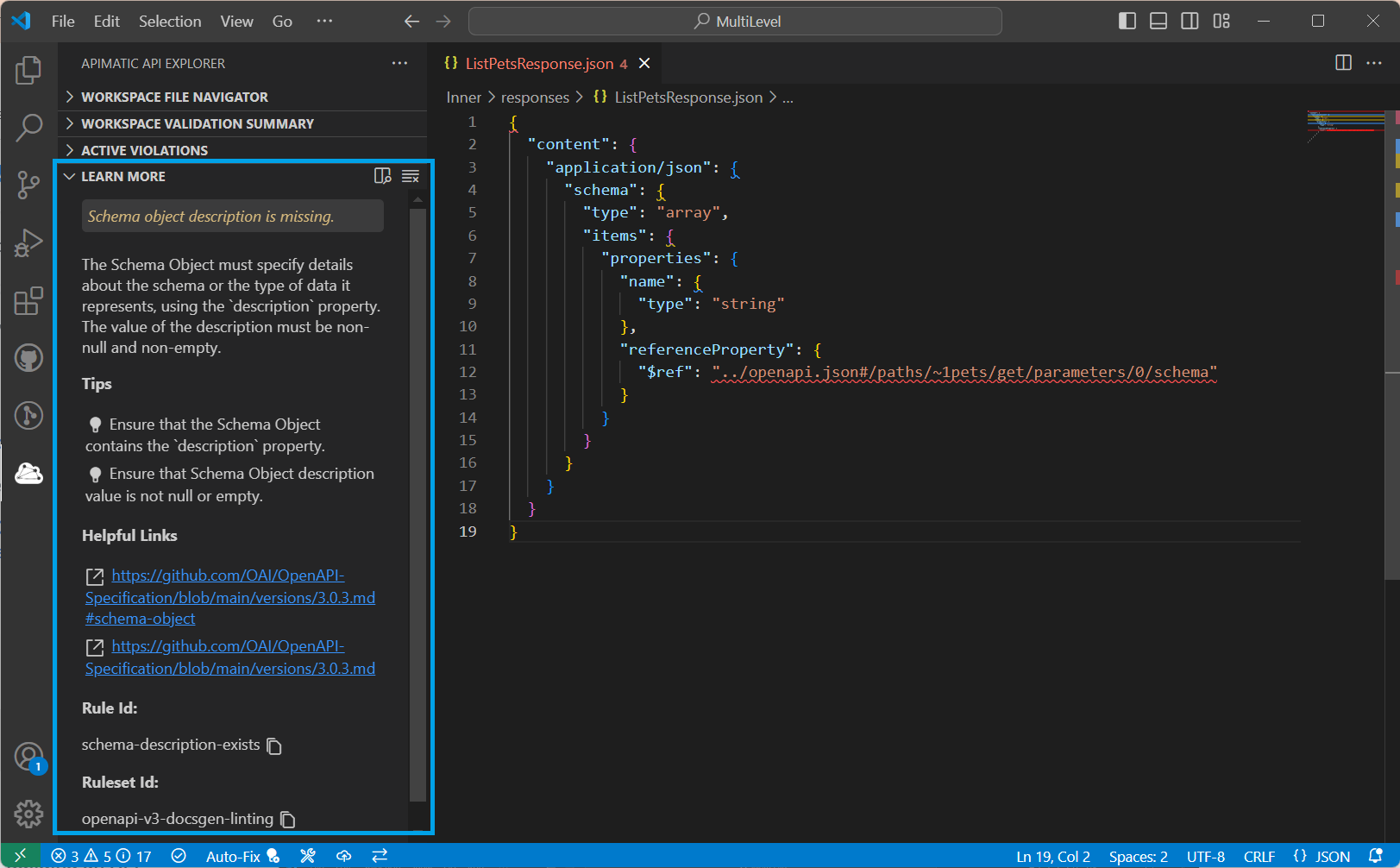Click the swap arrows icon in the status bar
The image size is (1400, 868).
[380, 856]
